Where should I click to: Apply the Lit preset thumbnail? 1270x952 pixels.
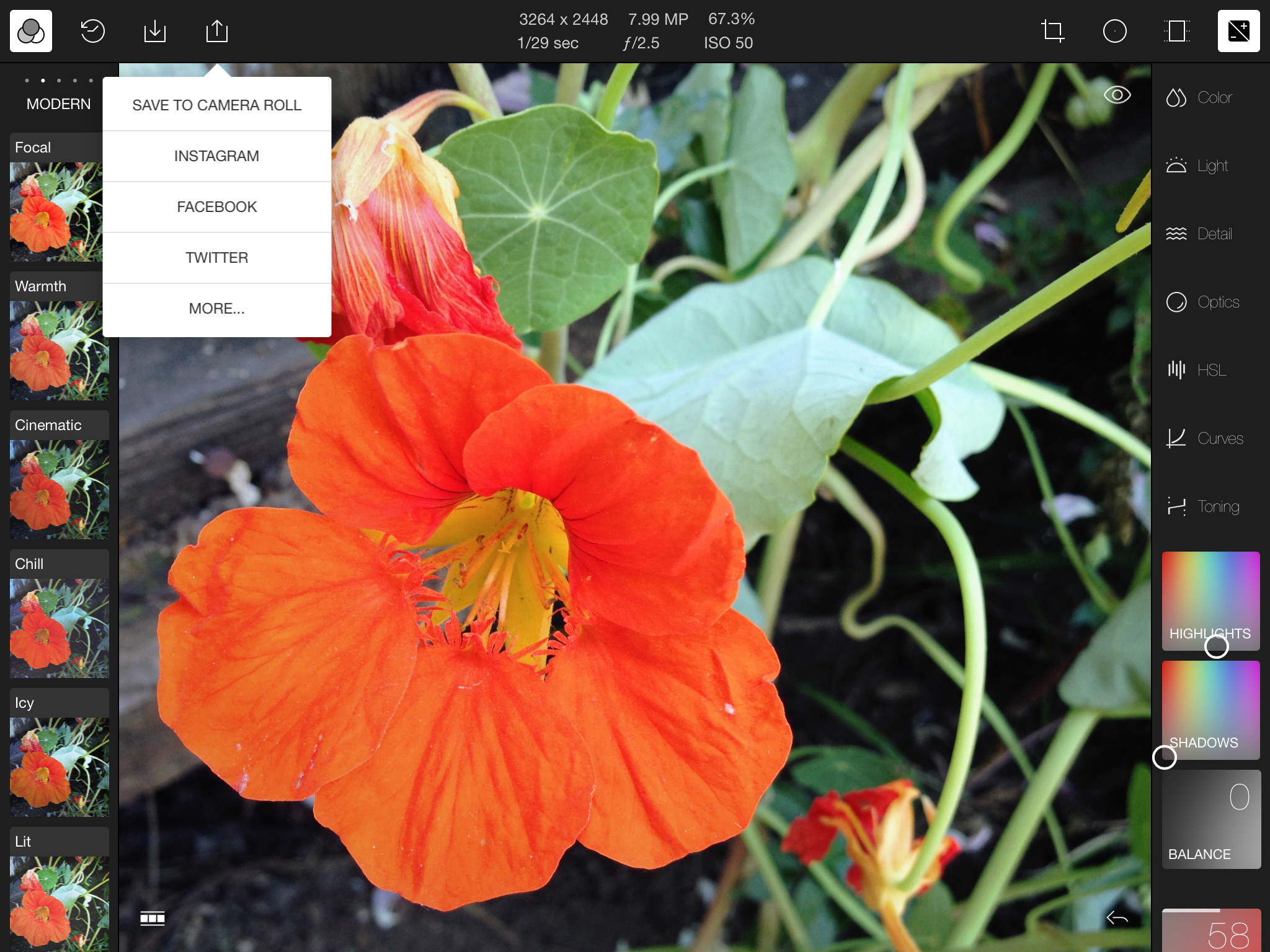pyautogui.click(x=60, y=904)
